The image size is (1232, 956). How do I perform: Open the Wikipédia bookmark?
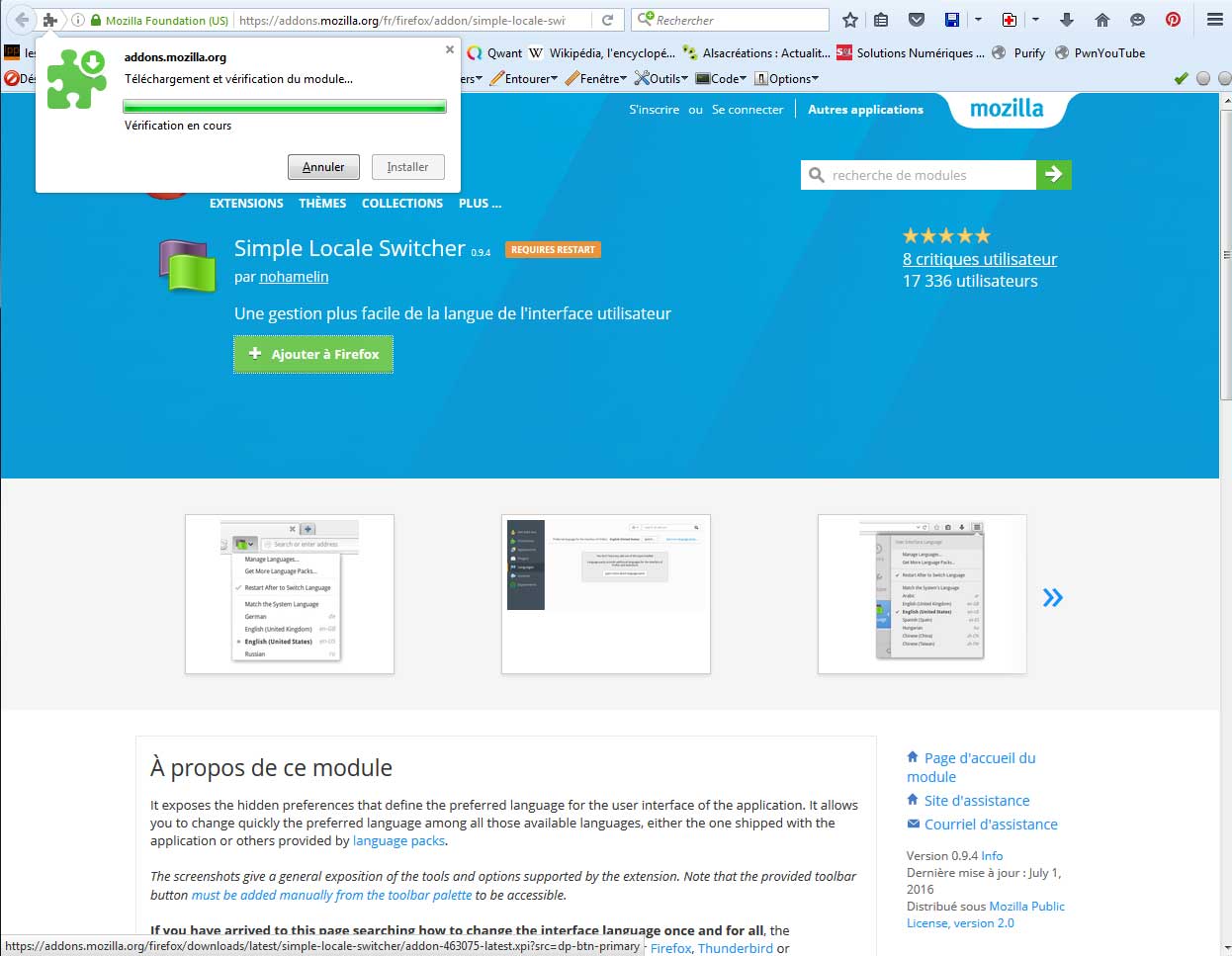(602, 53)
